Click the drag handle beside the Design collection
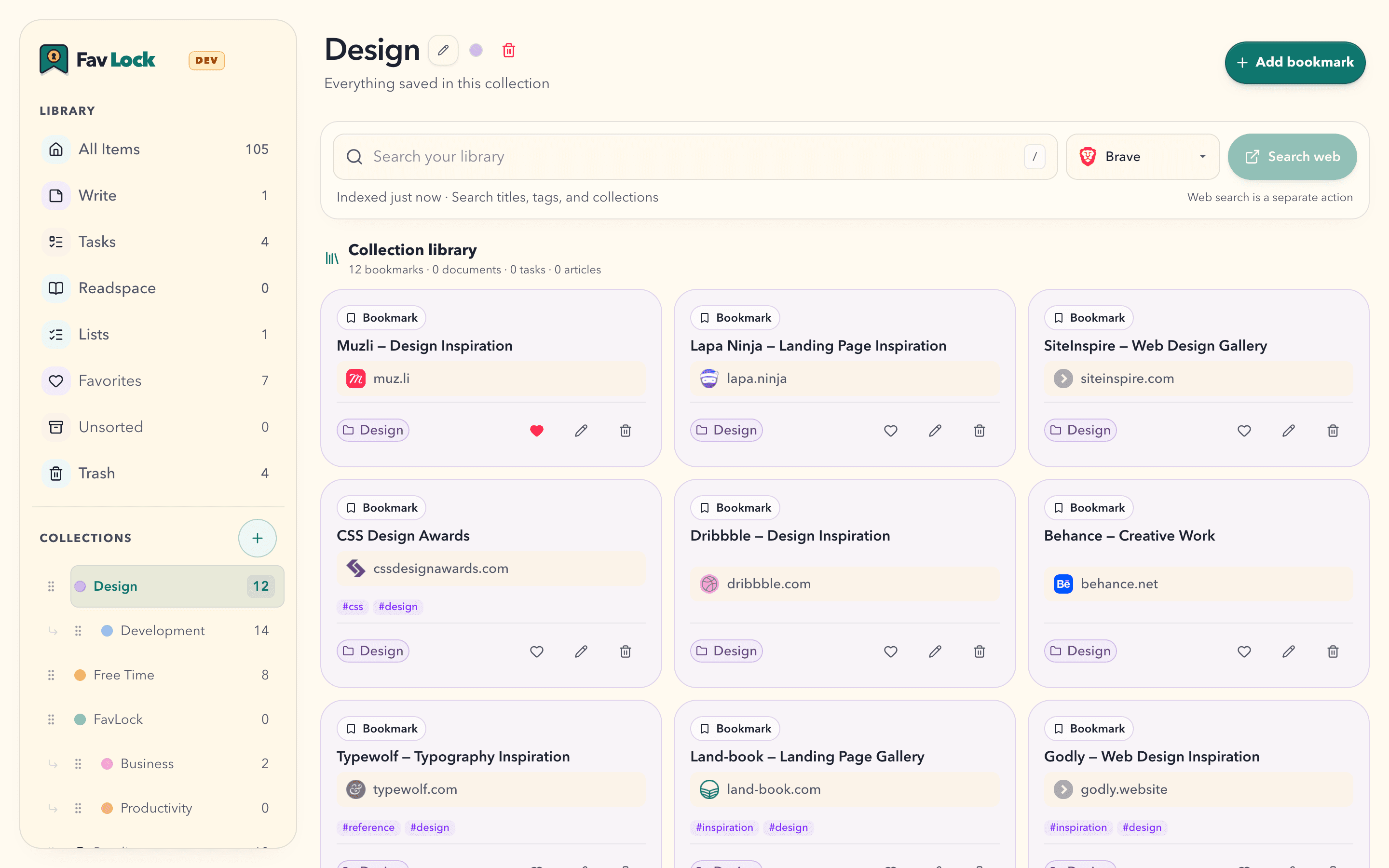 click(51, 586)
